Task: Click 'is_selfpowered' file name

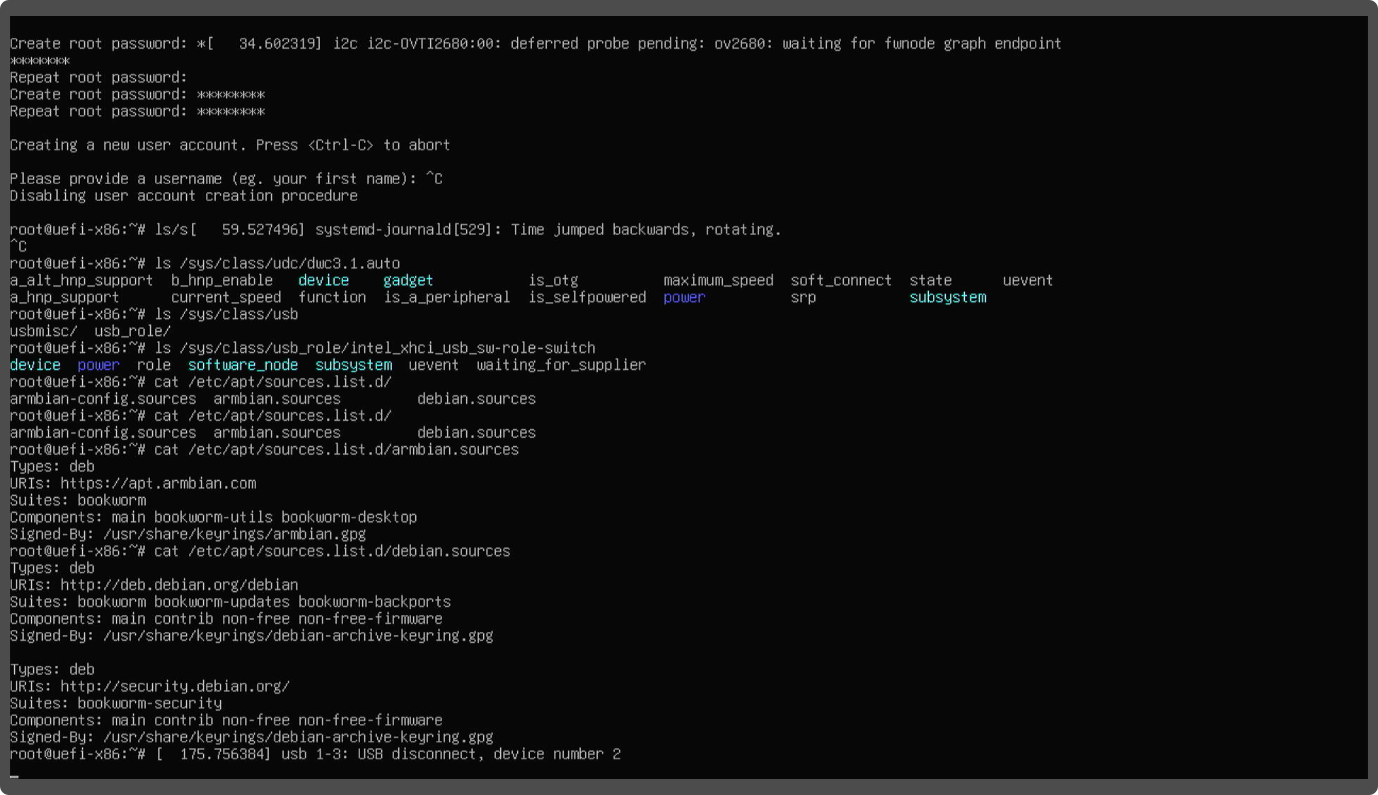Action: click(587, 298)
